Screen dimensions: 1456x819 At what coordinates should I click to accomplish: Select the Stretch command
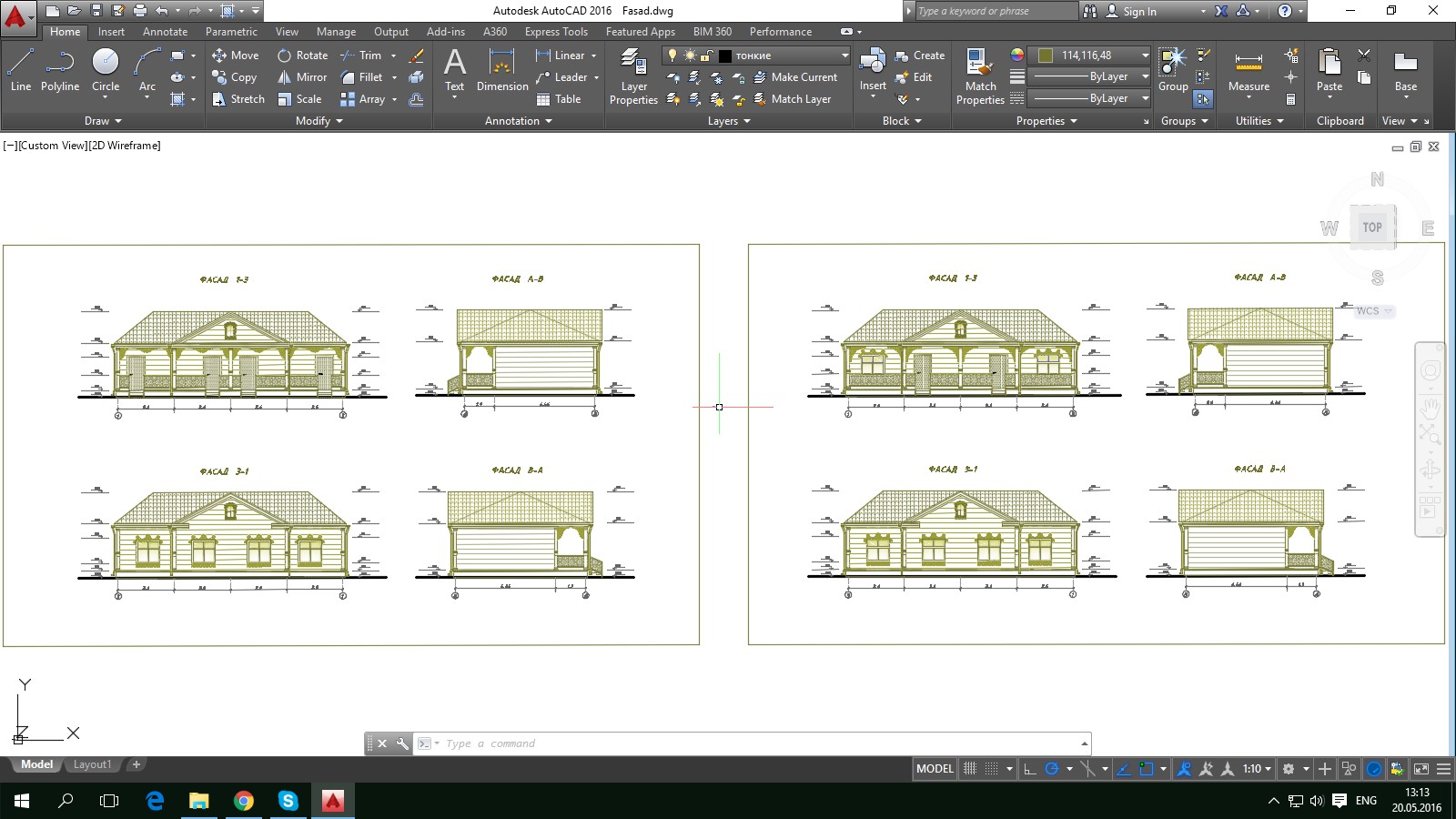pos(238,99)
